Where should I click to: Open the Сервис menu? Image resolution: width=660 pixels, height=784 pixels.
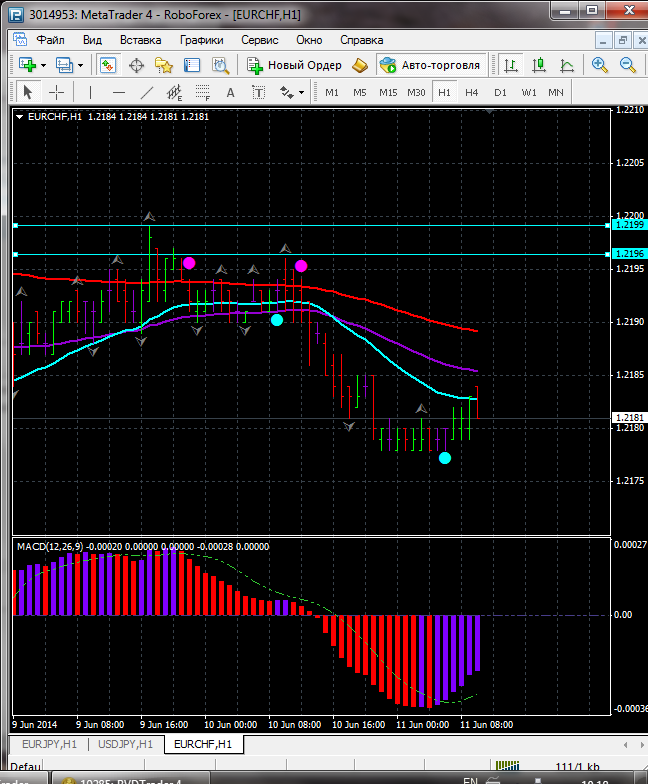coord(260,40)
